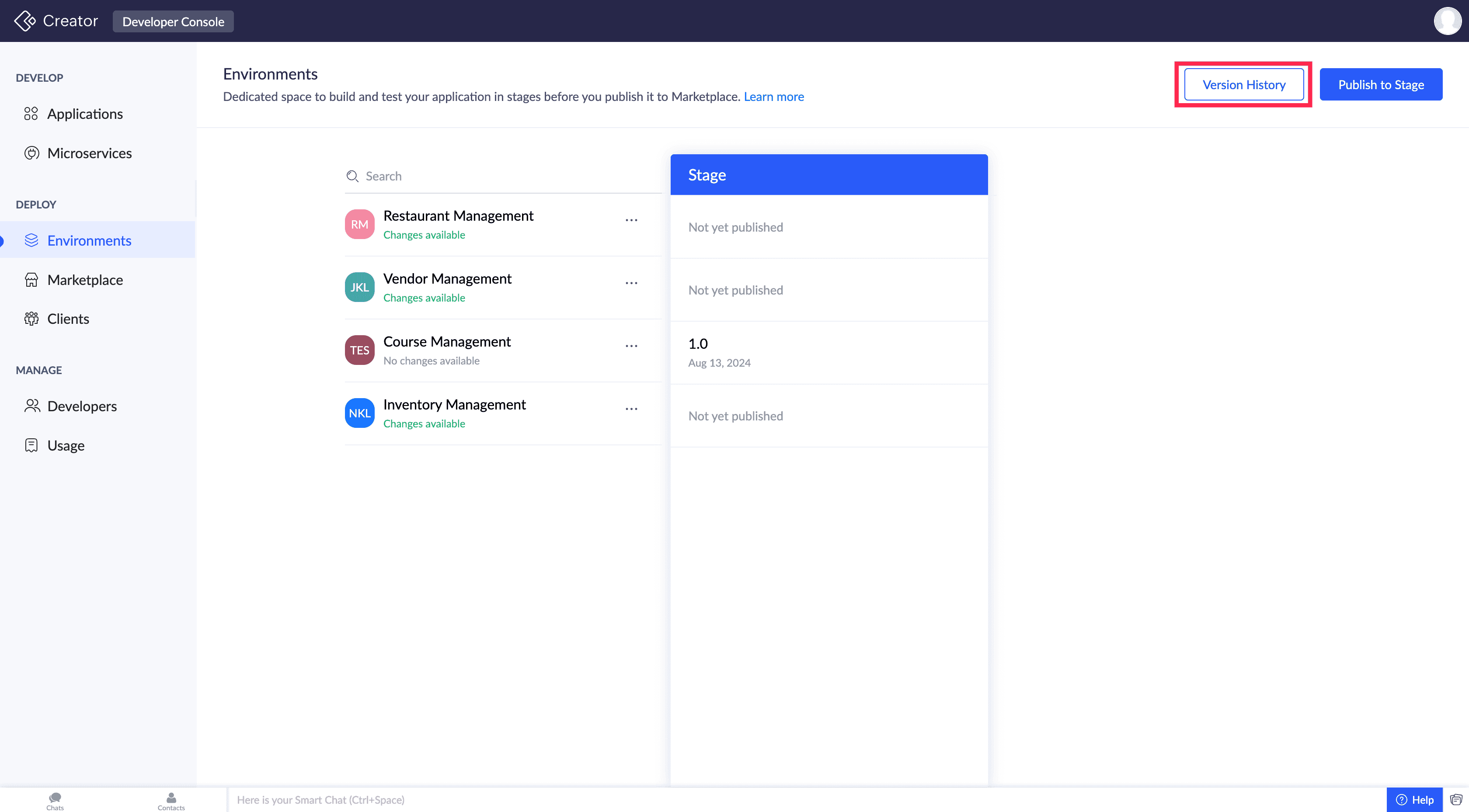Image resolution: width=1469 pixels, height=812 pixels.
Task: Click the NKL Inventory Management app icon
Action: pyautogui.click(x=359, y=413)
